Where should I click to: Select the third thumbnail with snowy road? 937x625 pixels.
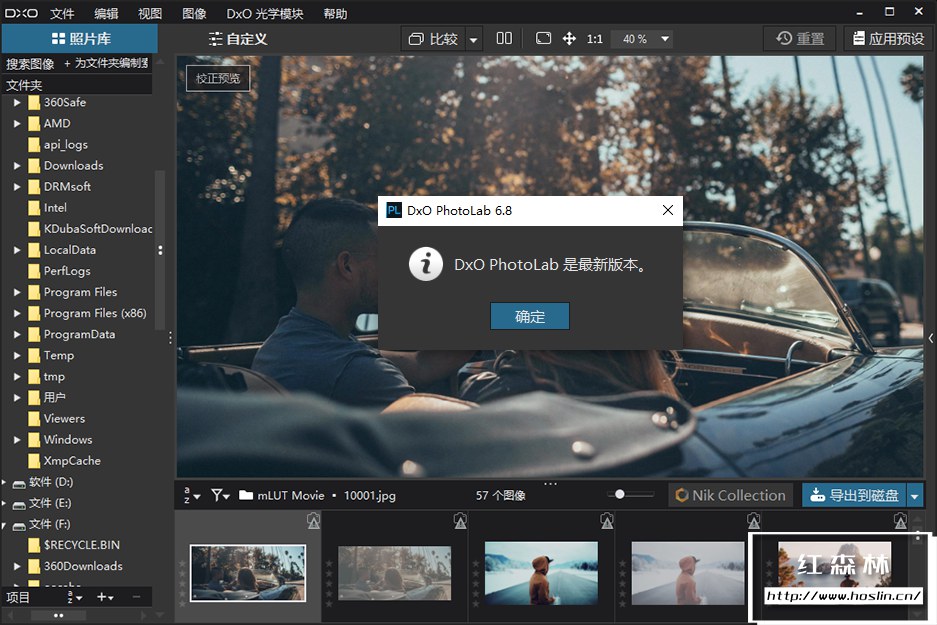540,573
